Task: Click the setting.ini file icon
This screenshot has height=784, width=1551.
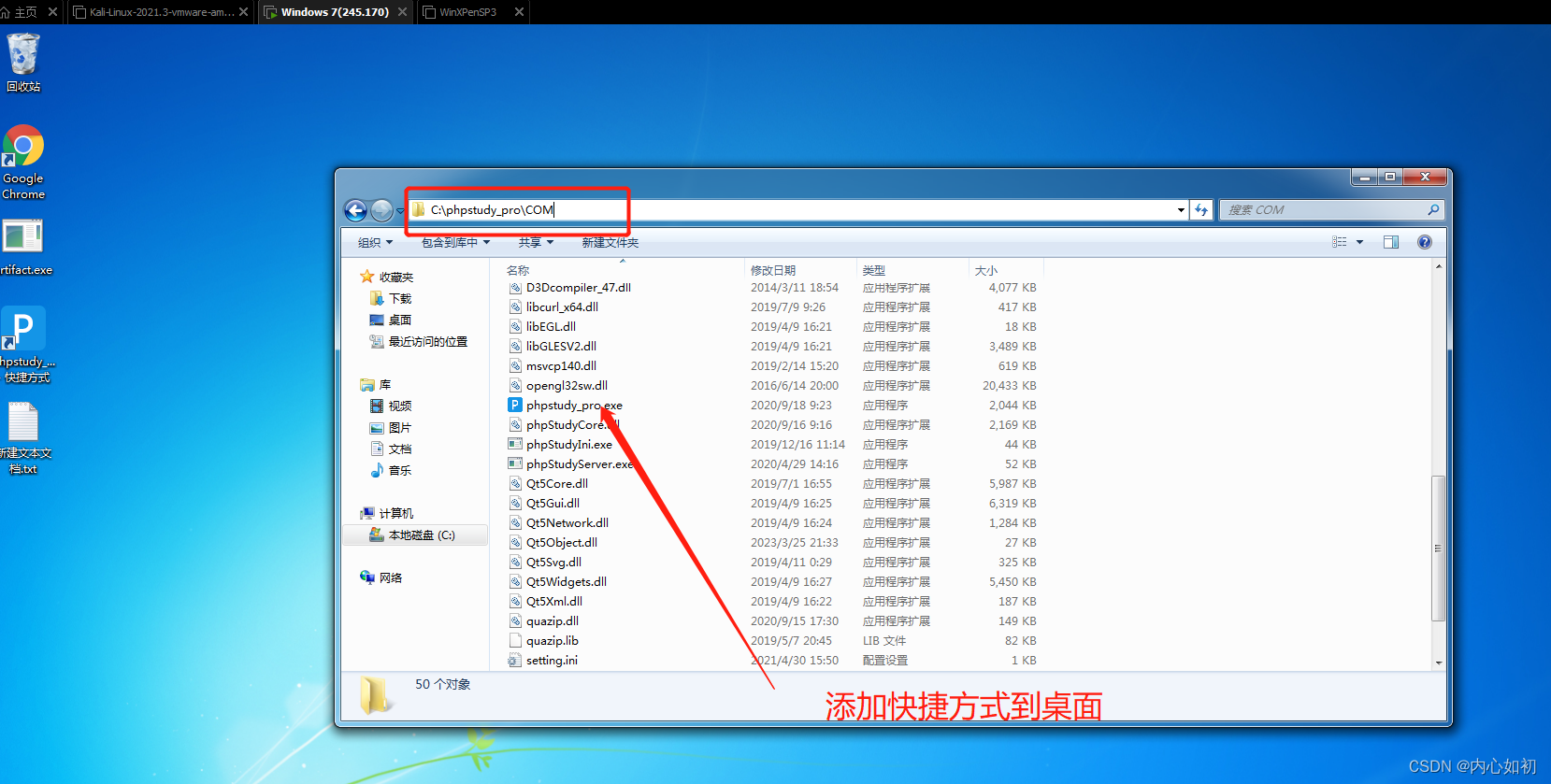Action: point(515,660)
